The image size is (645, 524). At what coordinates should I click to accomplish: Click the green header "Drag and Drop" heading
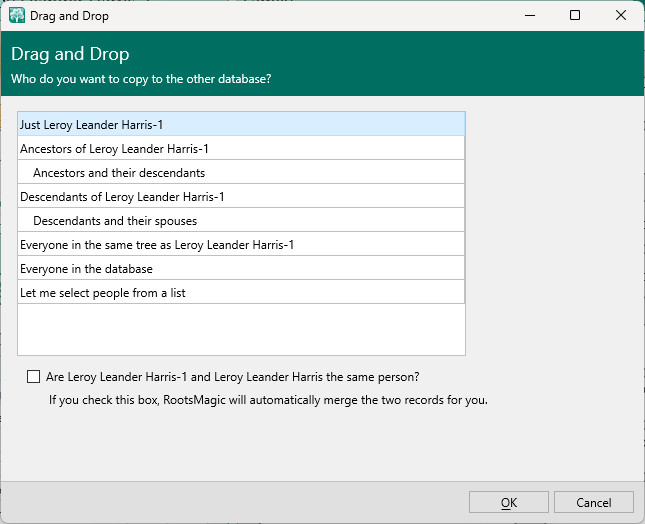(x=70, y=55)
